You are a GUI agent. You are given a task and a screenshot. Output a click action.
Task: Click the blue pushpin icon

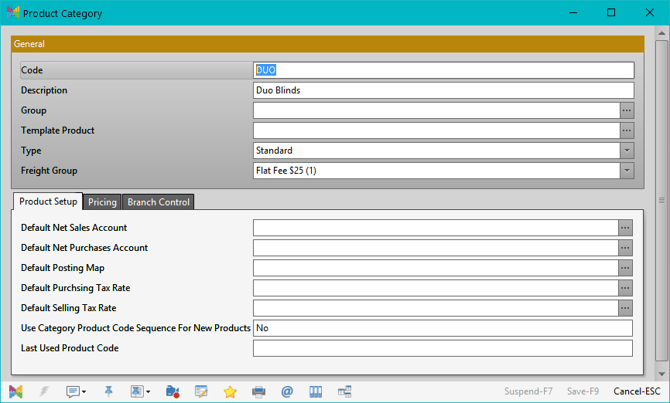click(x=109, y=391)
